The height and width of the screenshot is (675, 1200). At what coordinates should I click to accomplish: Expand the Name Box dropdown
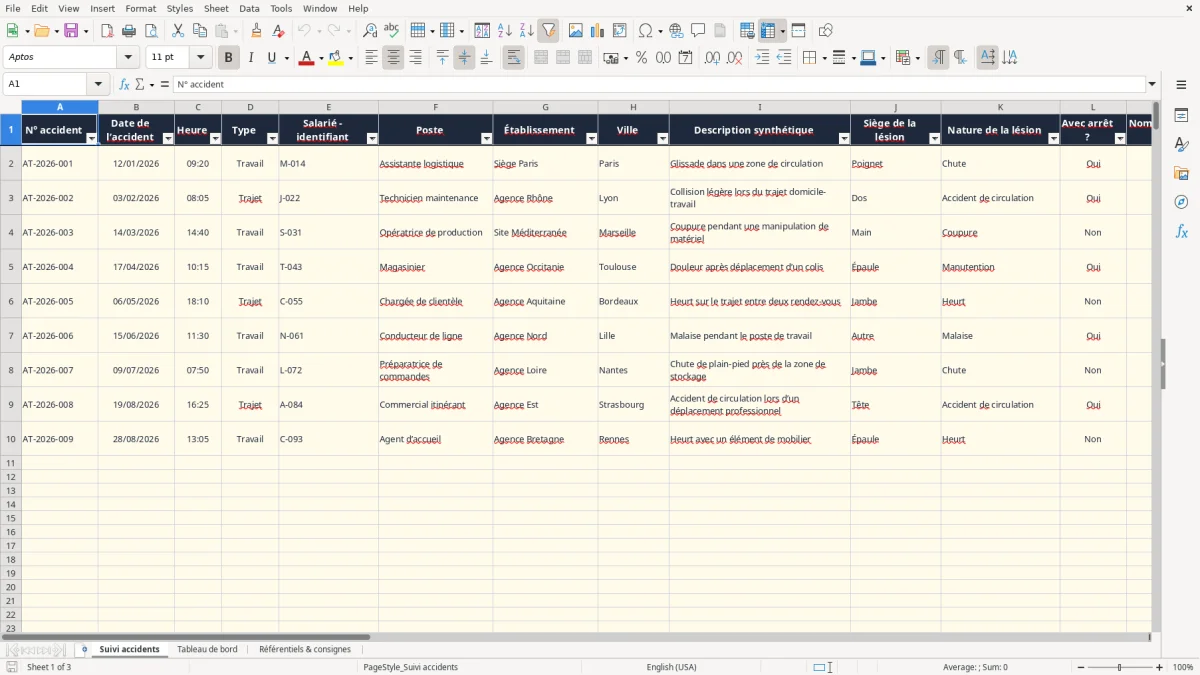point(97,84)
